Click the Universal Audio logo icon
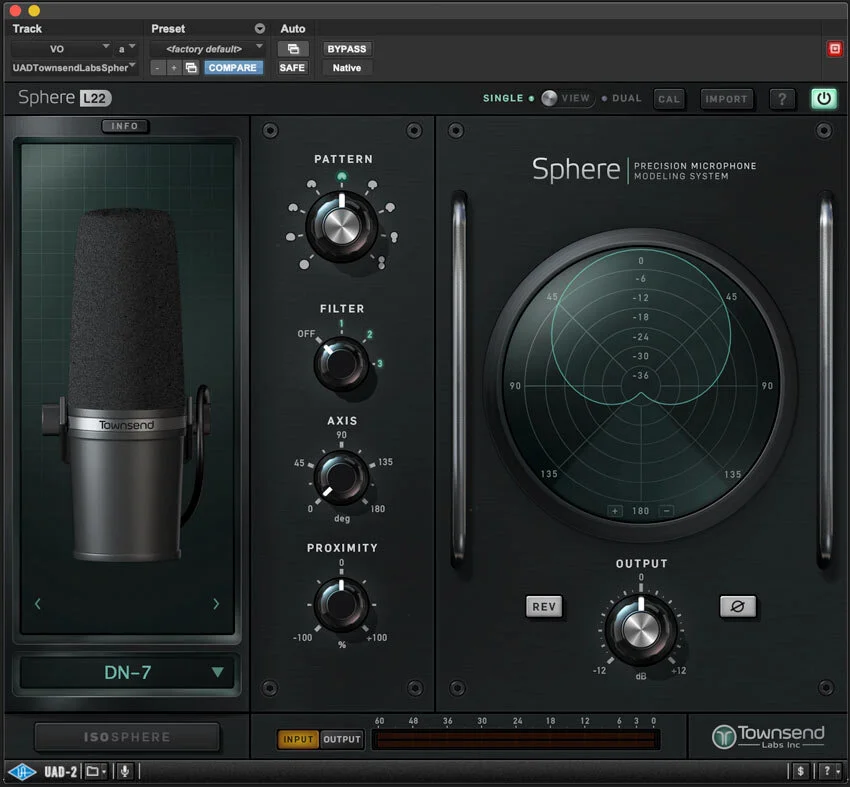The height and width of the screenshot is (787, 850). (x=22, y=771)
